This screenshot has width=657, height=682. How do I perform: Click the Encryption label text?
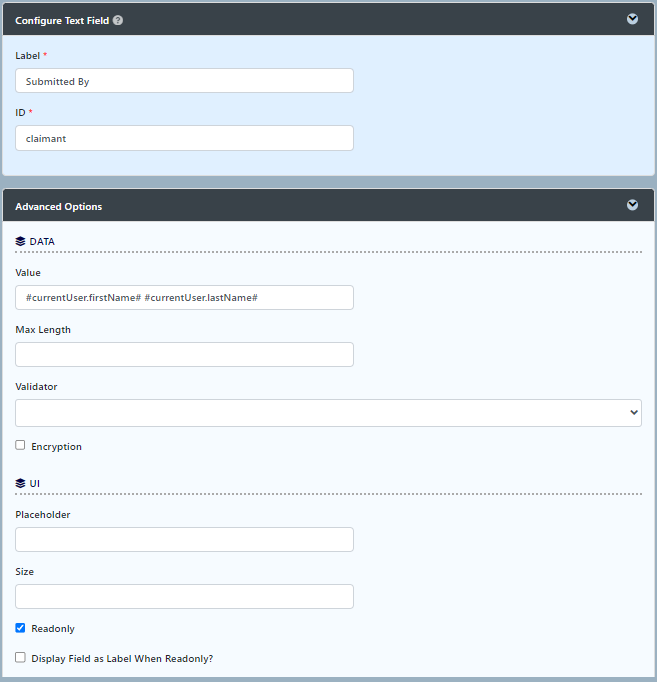point(56,447)
